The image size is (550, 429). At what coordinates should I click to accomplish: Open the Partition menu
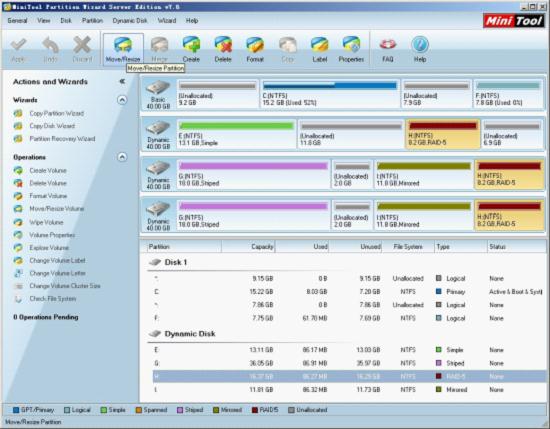click(93, 21)
